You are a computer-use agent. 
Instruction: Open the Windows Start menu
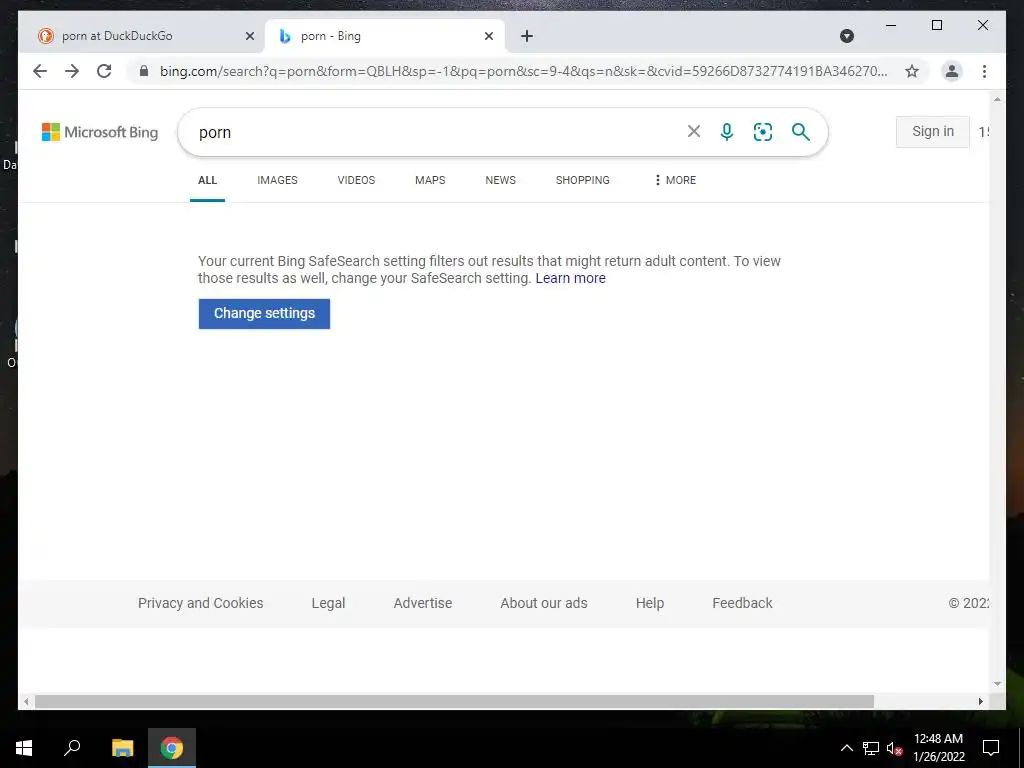click(x=24, y=748)
